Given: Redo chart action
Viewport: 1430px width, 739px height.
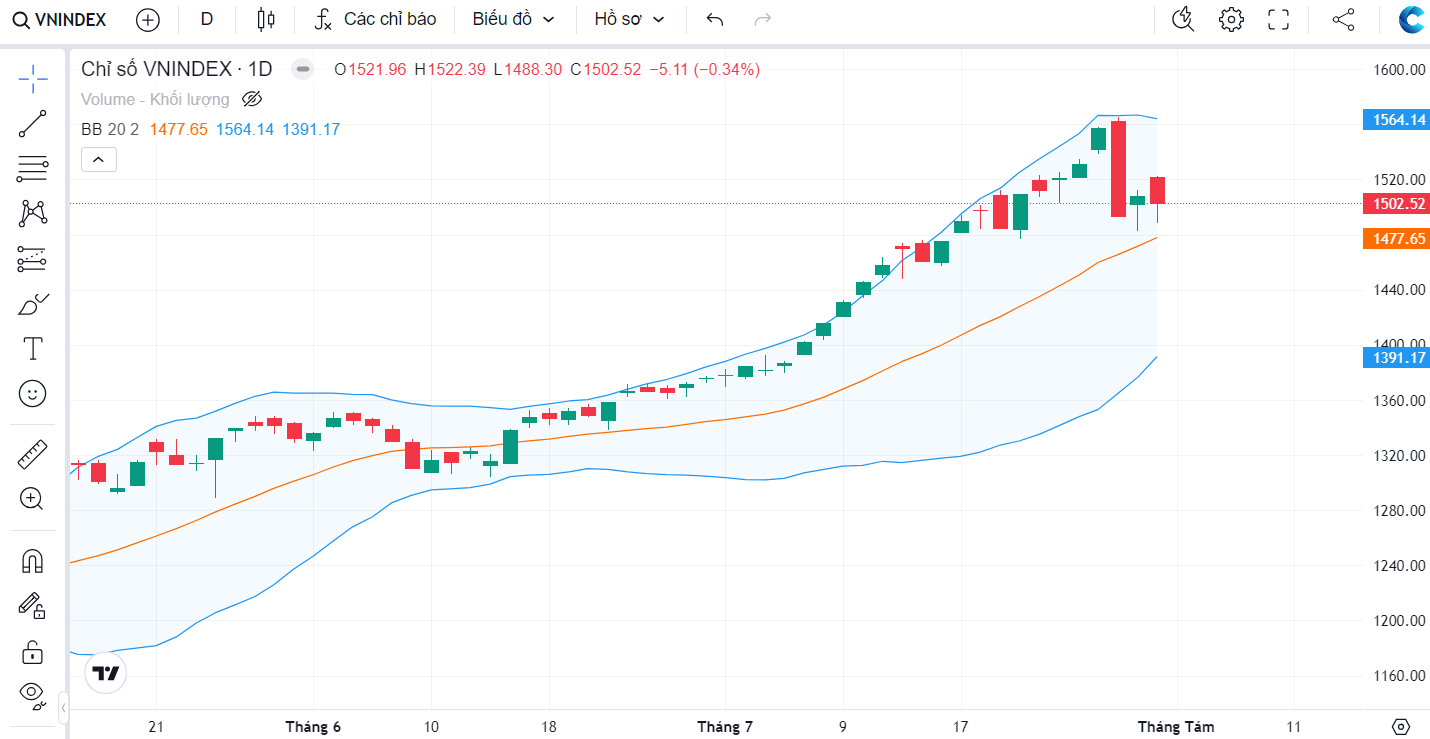Looking at the screenshot, I should click(763, 19).
